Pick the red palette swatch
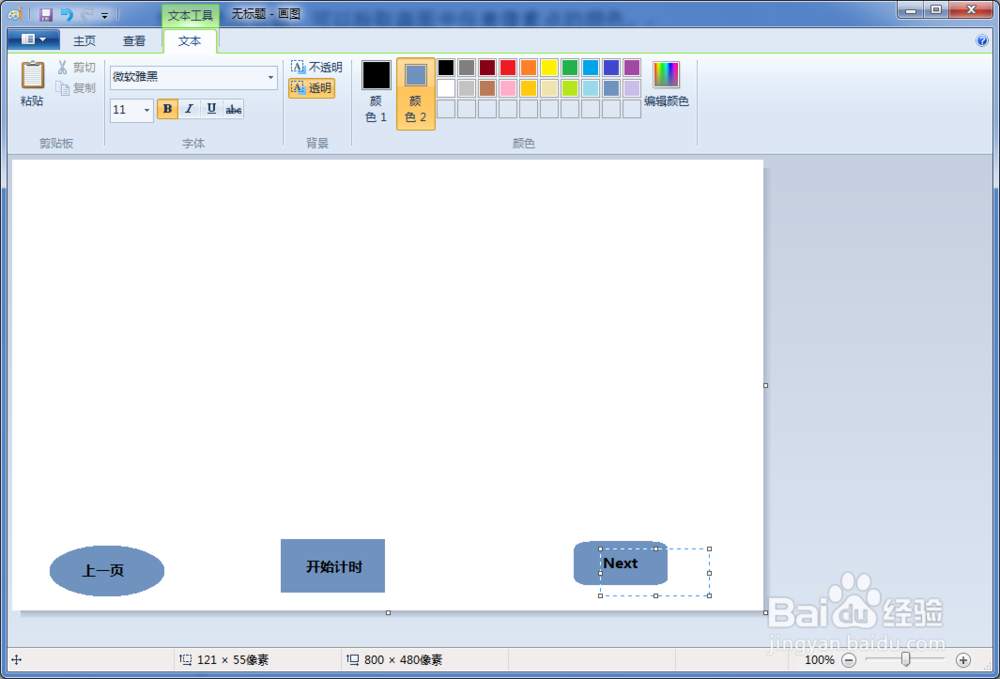The width and height of the screenshot is (1000, 679). pyautogui.click(x=508, y=67)
